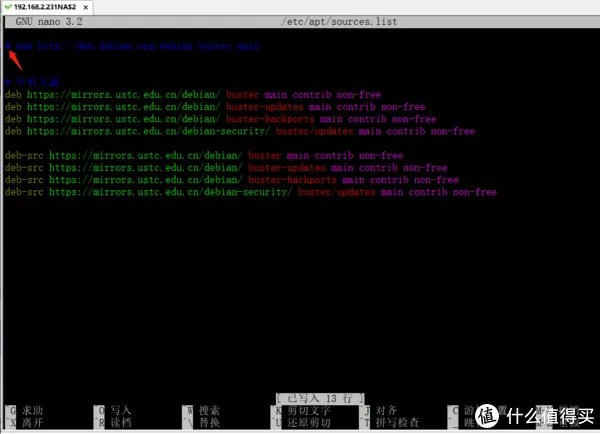Switch to the 192.168.2.231NAS2 session tab

click(x=45, y=6)
